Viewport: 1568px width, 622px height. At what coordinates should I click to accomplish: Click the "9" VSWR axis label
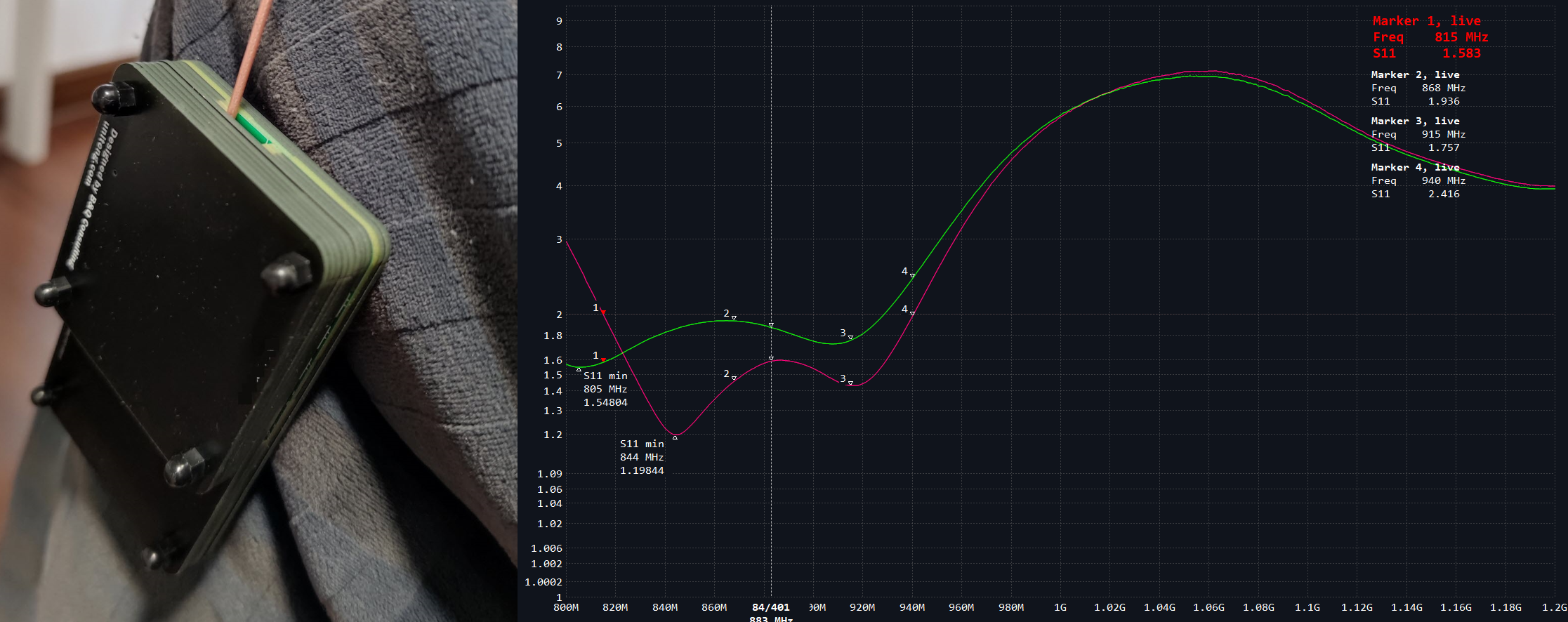tap(560, 21)
